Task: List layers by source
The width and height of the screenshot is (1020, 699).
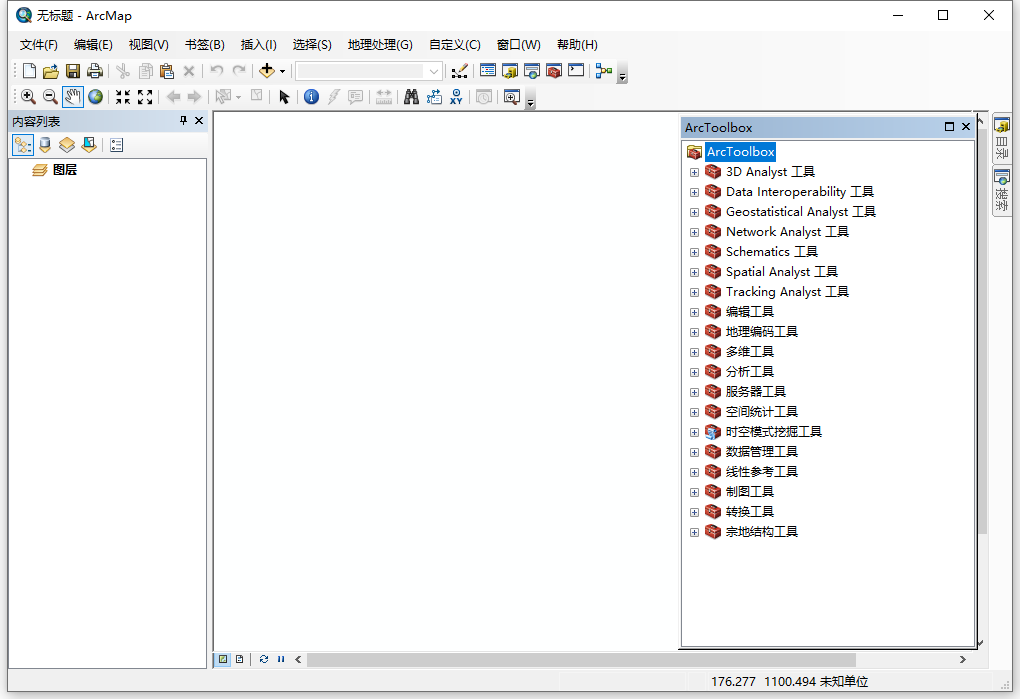Action: pyautogui.click(x=45, y=145)
